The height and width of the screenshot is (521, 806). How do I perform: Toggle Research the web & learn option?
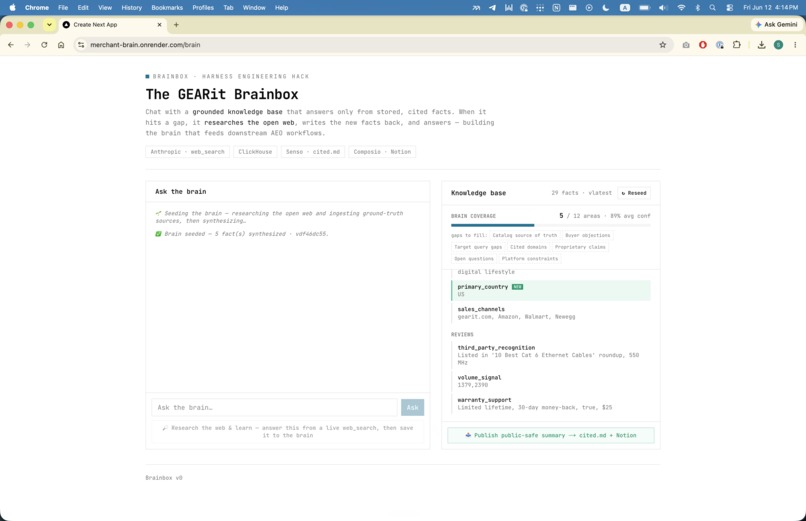pos(288,432)
